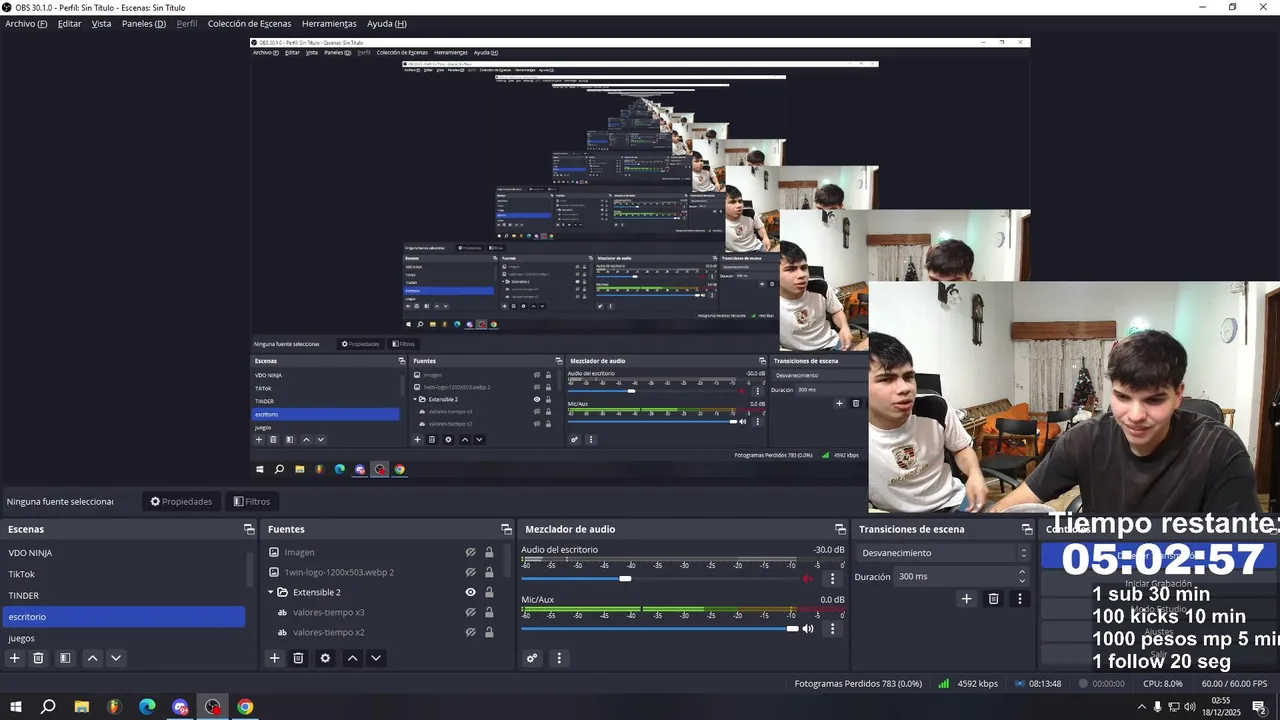This screenshot has width=1280, height=720.
Task: Open the Editar menu
Action: coord(69,23)
